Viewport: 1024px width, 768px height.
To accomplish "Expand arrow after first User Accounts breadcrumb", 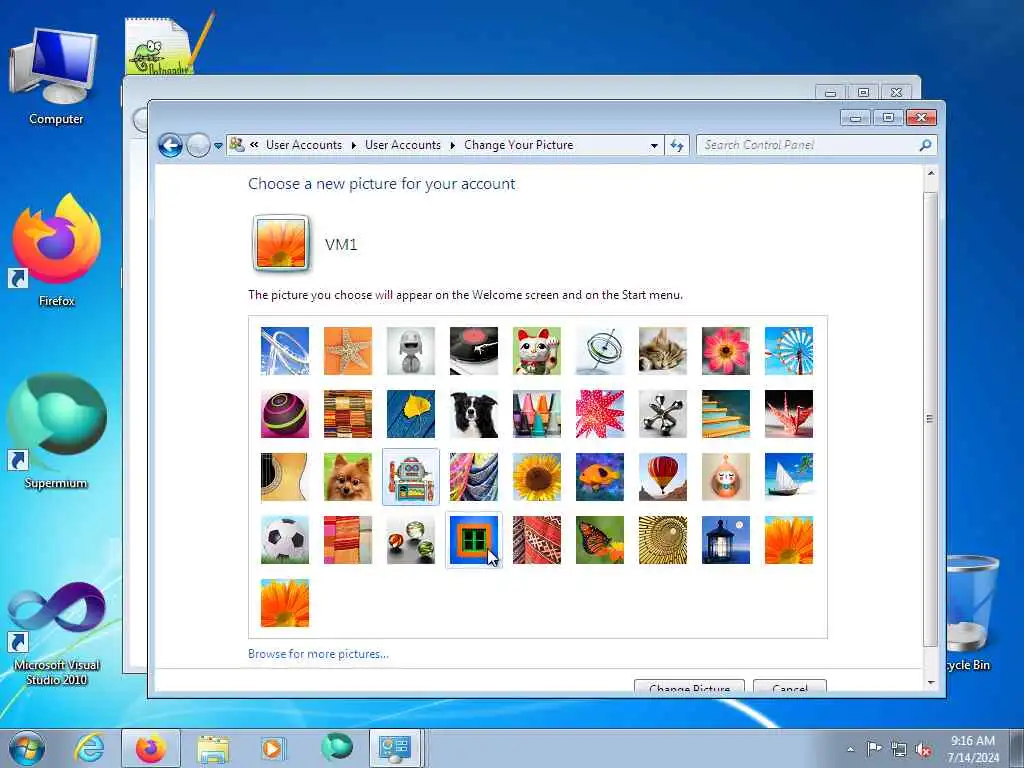I will [353, 145].
